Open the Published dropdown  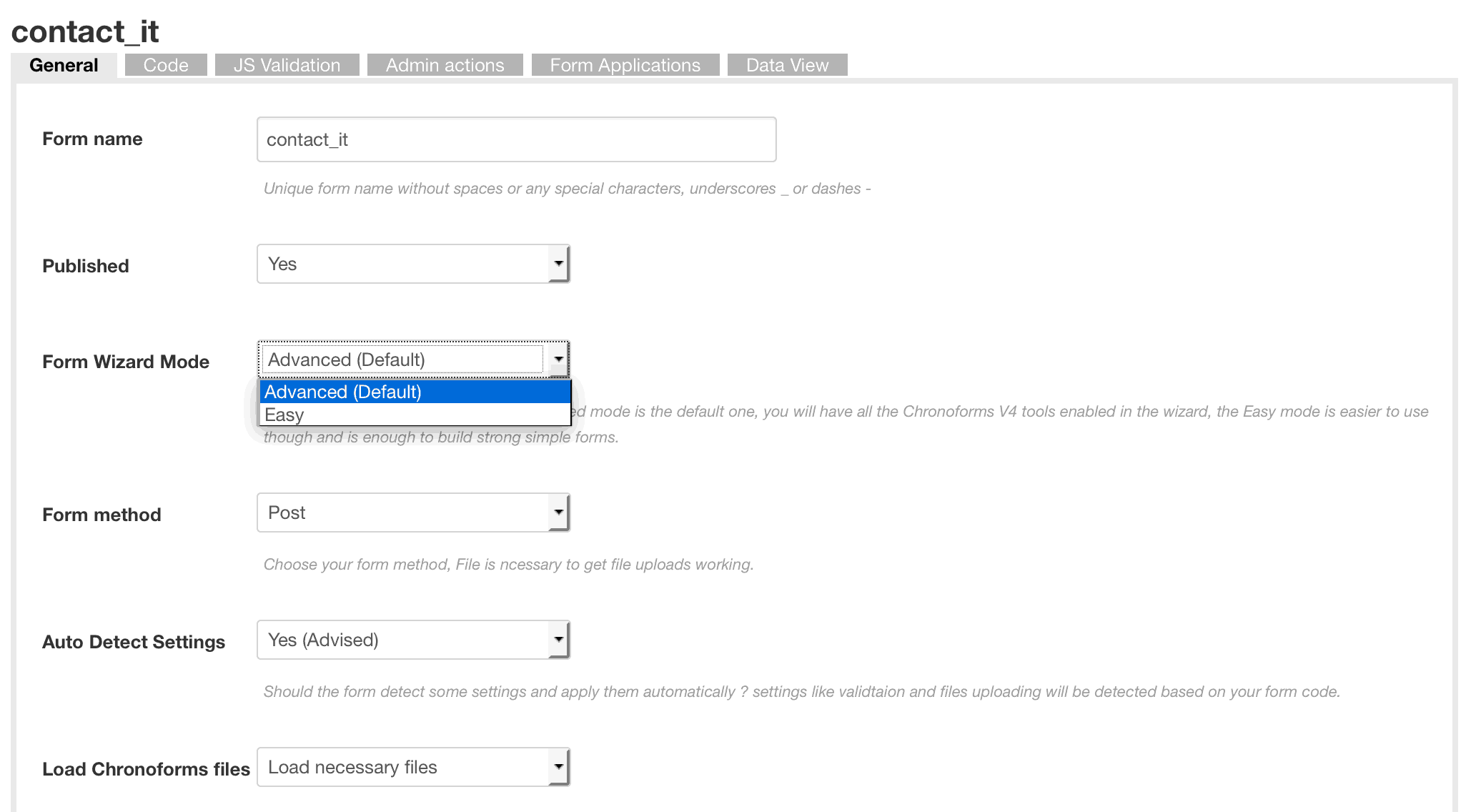pyautogui.click(x=404, y=264)
